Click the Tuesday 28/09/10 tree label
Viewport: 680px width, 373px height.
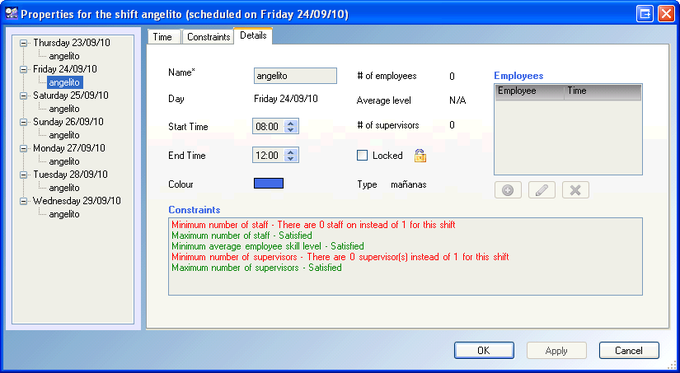coord(70,174)
